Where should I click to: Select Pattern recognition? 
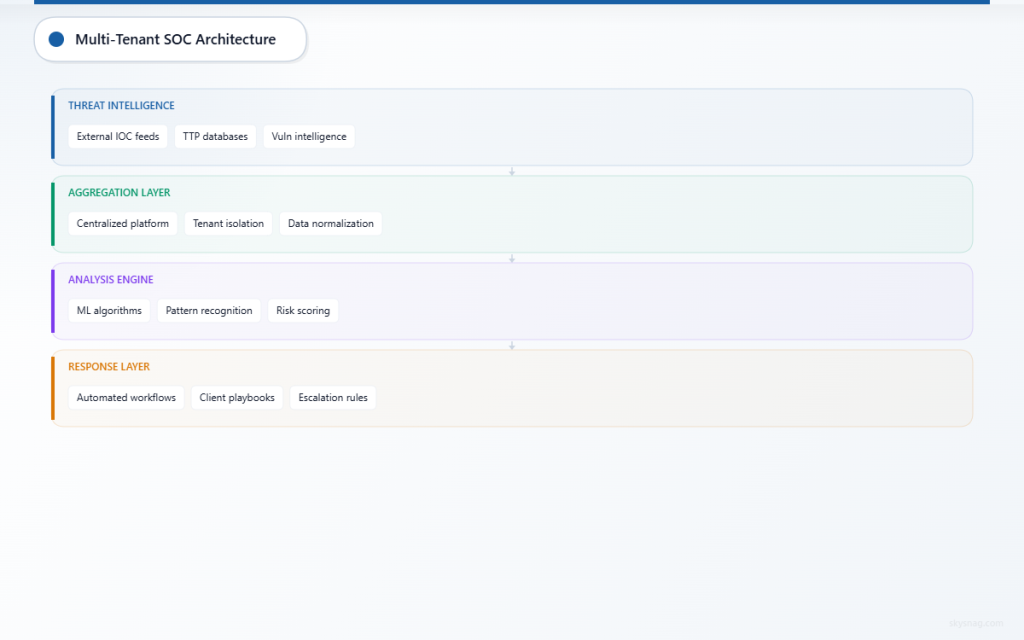[x=209, y=310]
